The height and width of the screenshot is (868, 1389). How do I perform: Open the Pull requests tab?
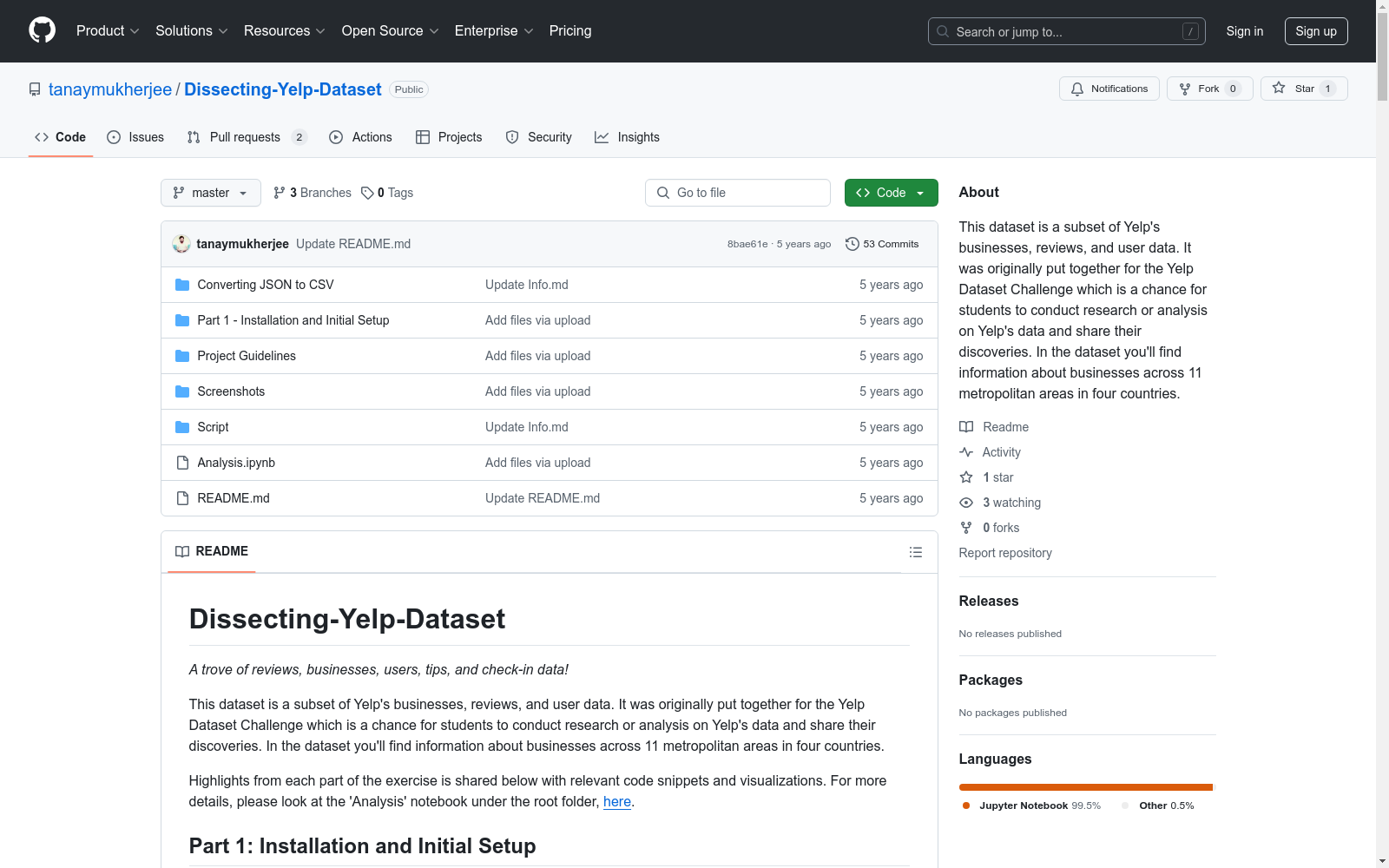click(x=247, y=137)
